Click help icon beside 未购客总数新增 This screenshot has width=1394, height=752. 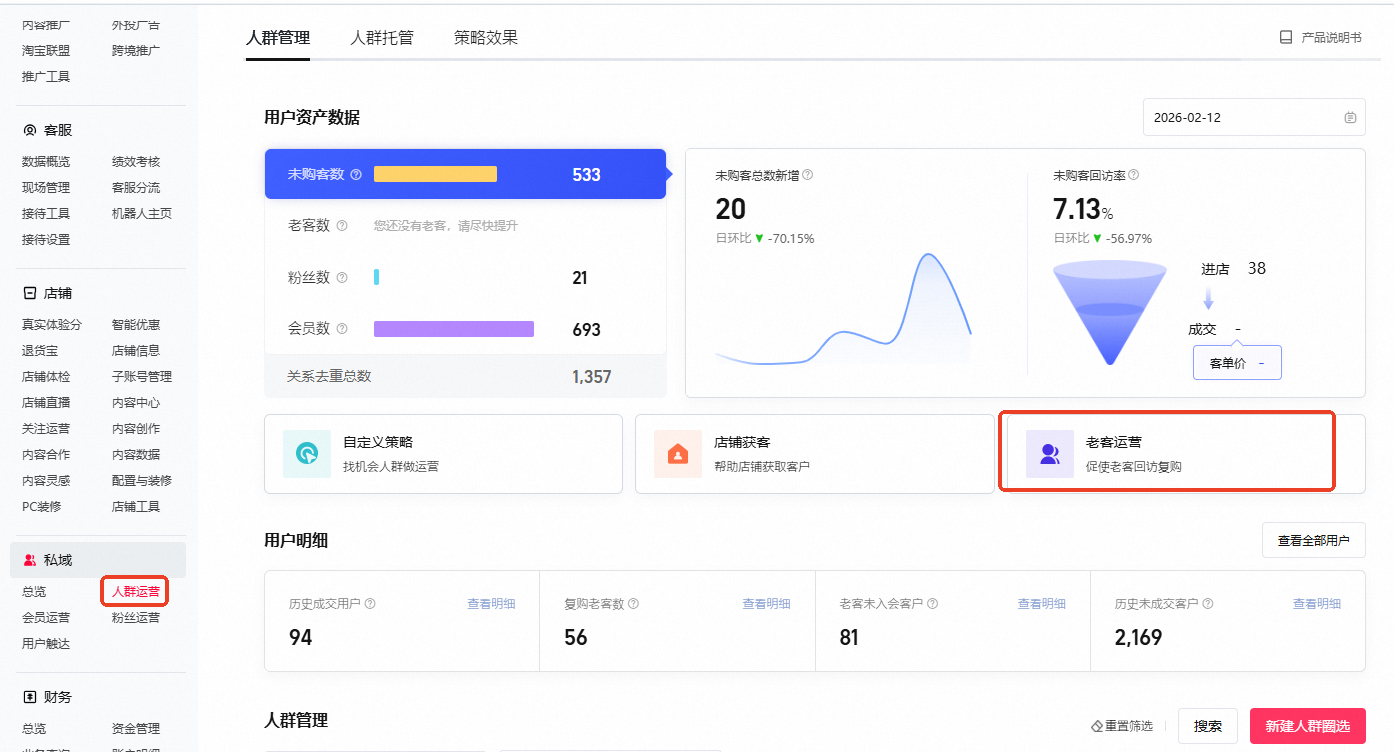tap(808, 175)
